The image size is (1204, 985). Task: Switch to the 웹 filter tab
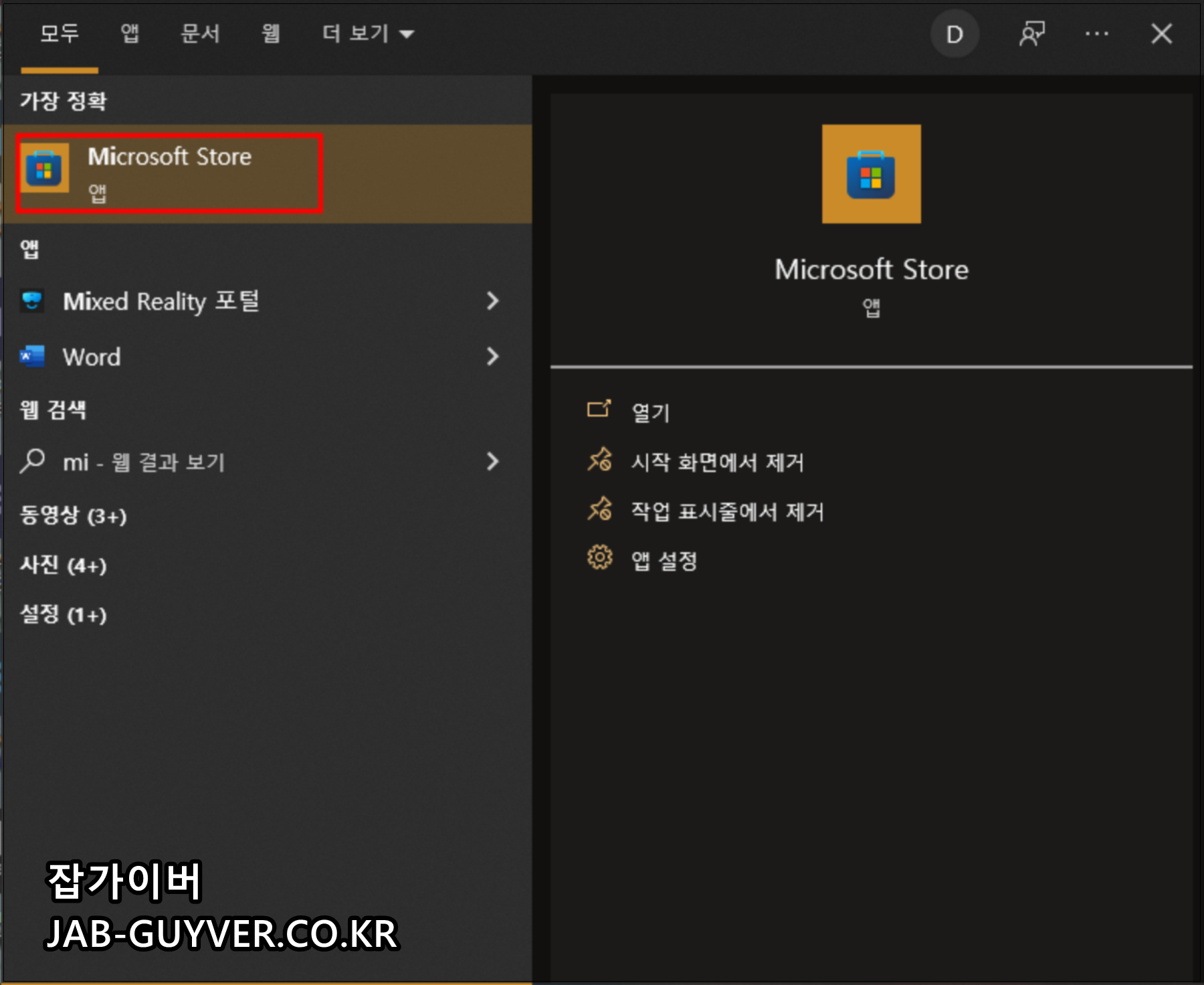[x=270, y=33]
